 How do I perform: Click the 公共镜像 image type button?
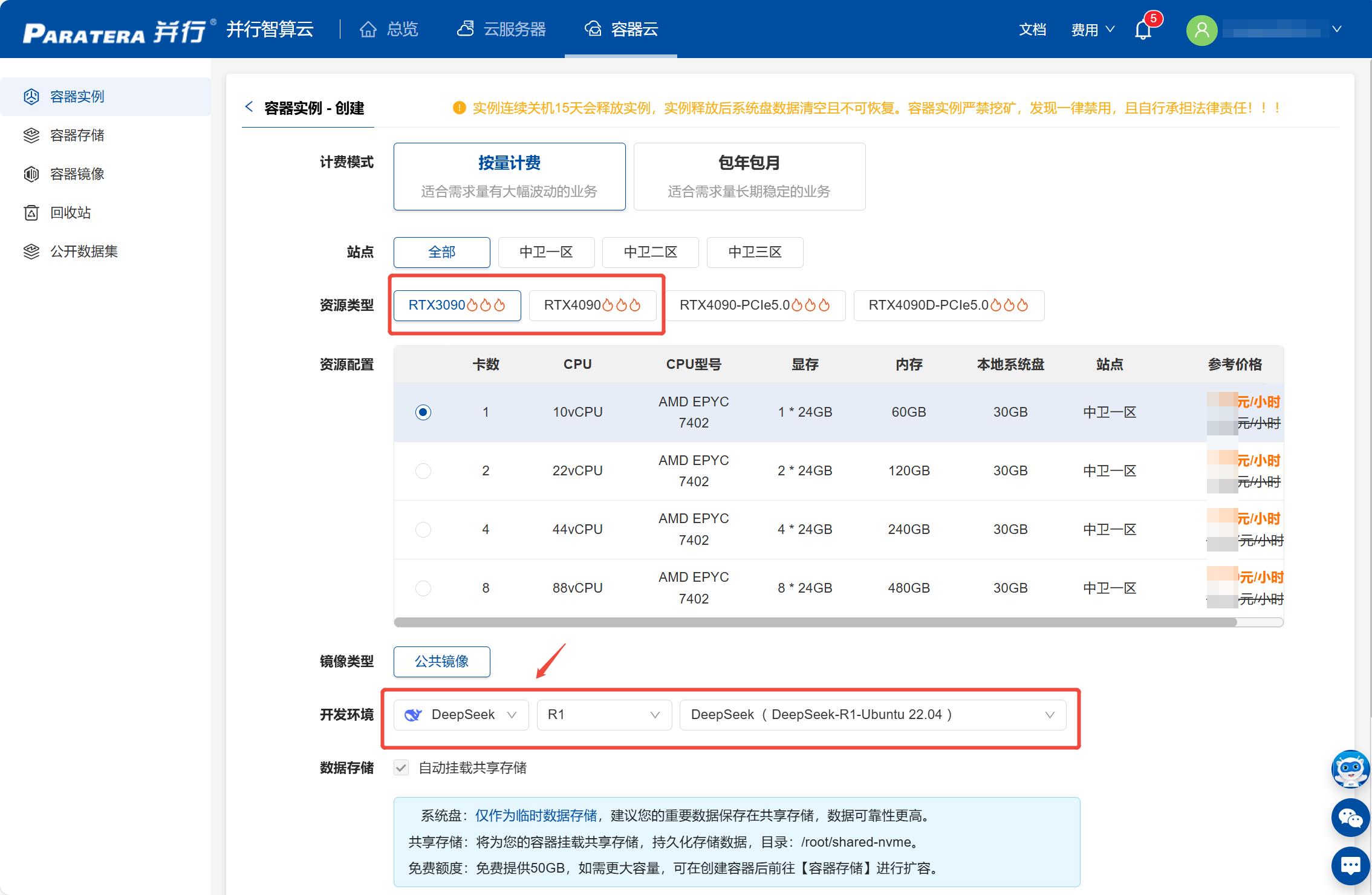click(442, 662)
